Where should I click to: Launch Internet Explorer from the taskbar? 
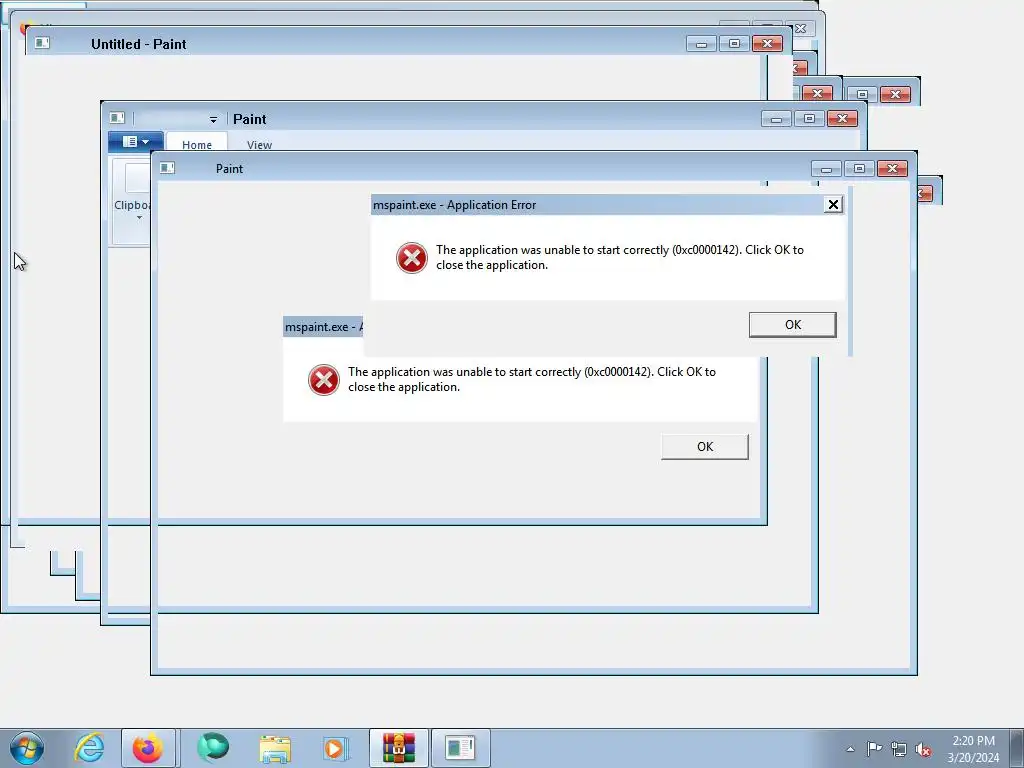(89, 748)
